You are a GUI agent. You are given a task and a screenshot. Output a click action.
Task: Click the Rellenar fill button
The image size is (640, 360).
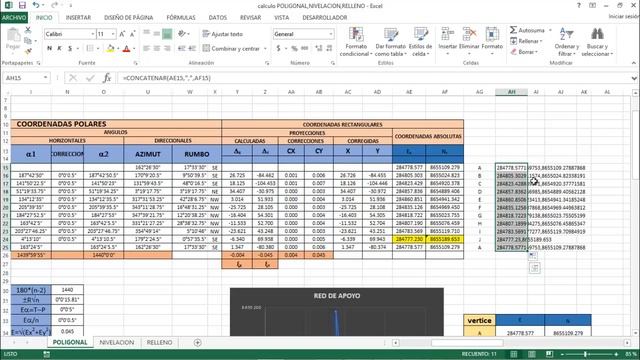point(527,41)
